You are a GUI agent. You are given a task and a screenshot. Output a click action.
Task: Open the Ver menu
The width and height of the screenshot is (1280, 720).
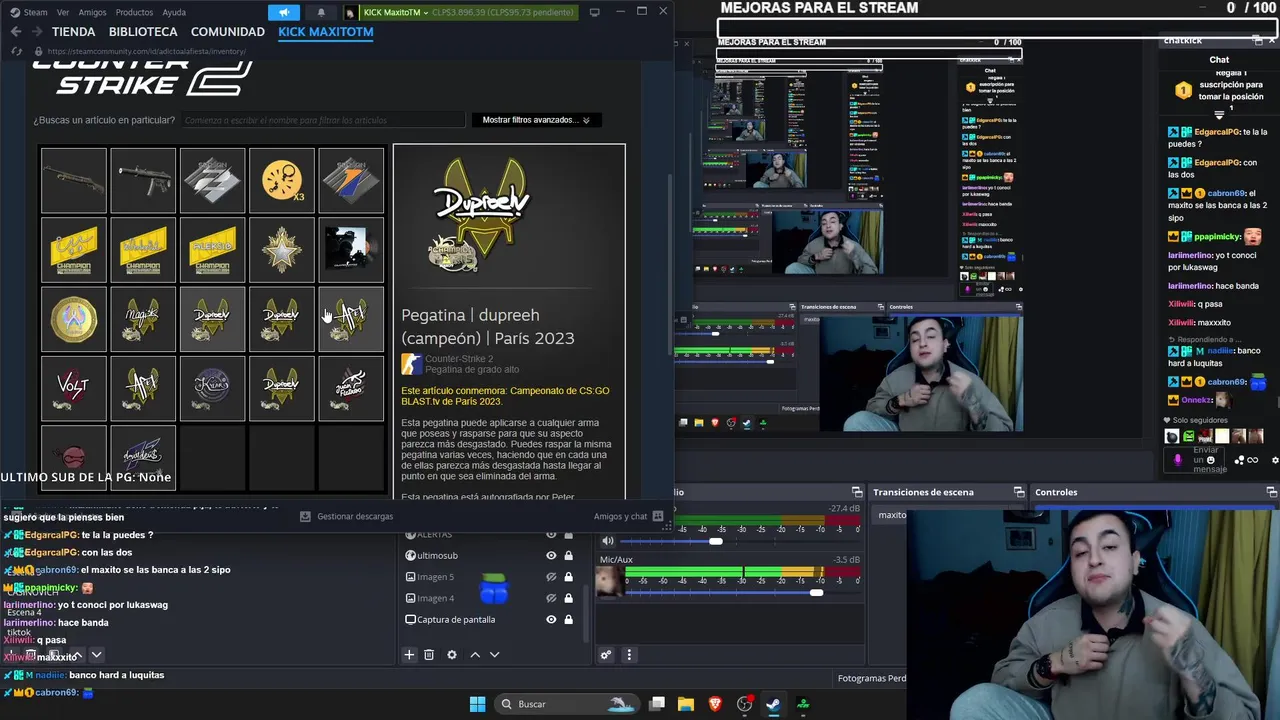(63, 12)
